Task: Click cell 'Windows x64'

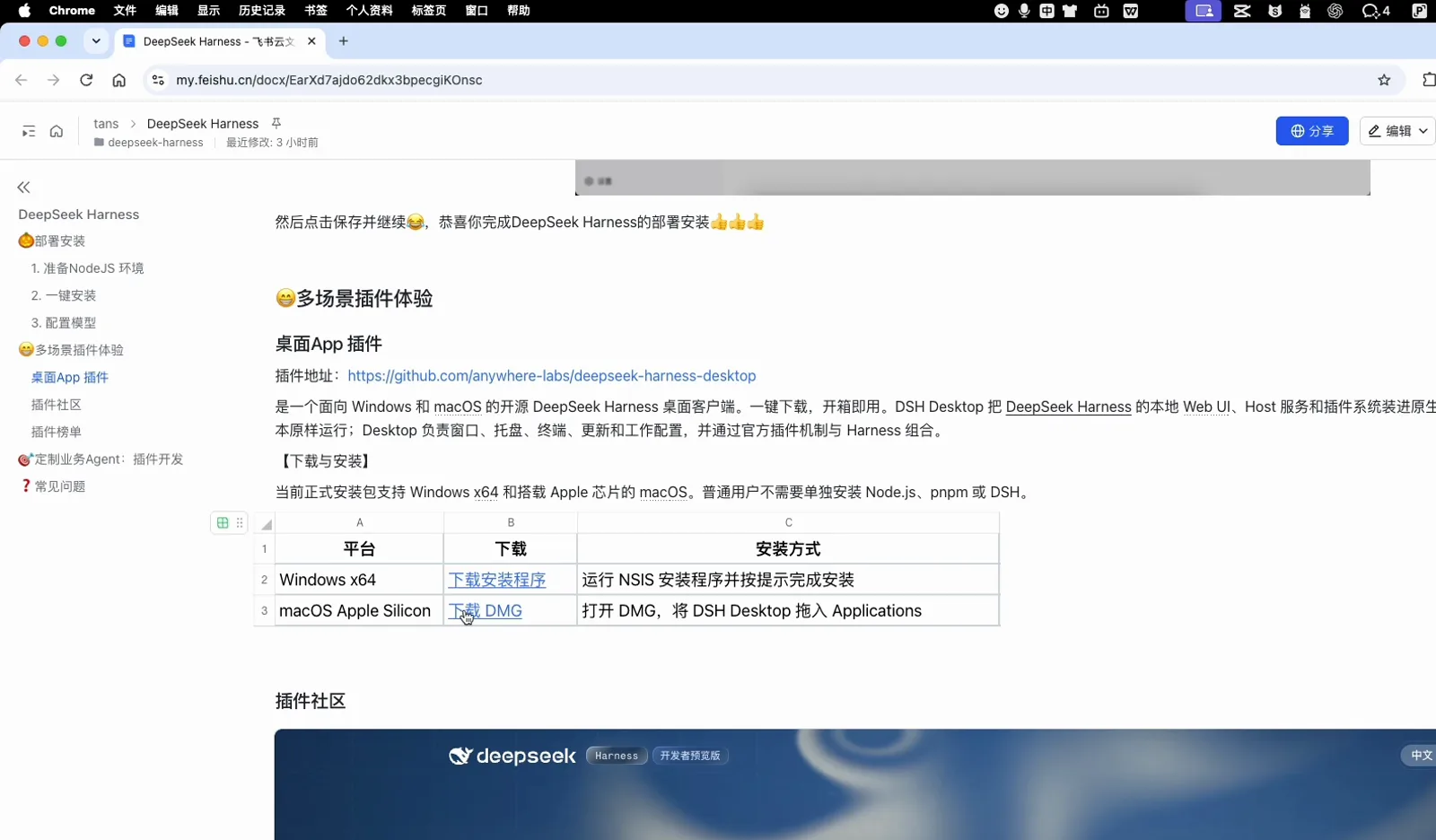Action: (x=359, y=580)
